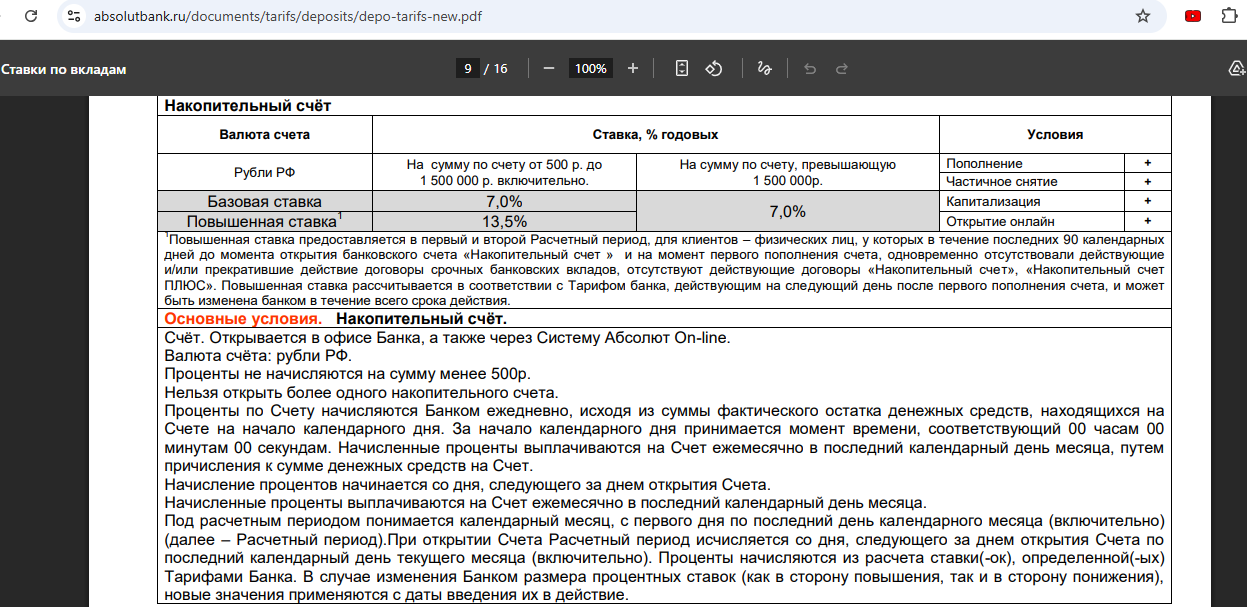Screen dimensions: 1247x607
Task: Rotate the PDF counterclockwise
Action: pos(714,69)
